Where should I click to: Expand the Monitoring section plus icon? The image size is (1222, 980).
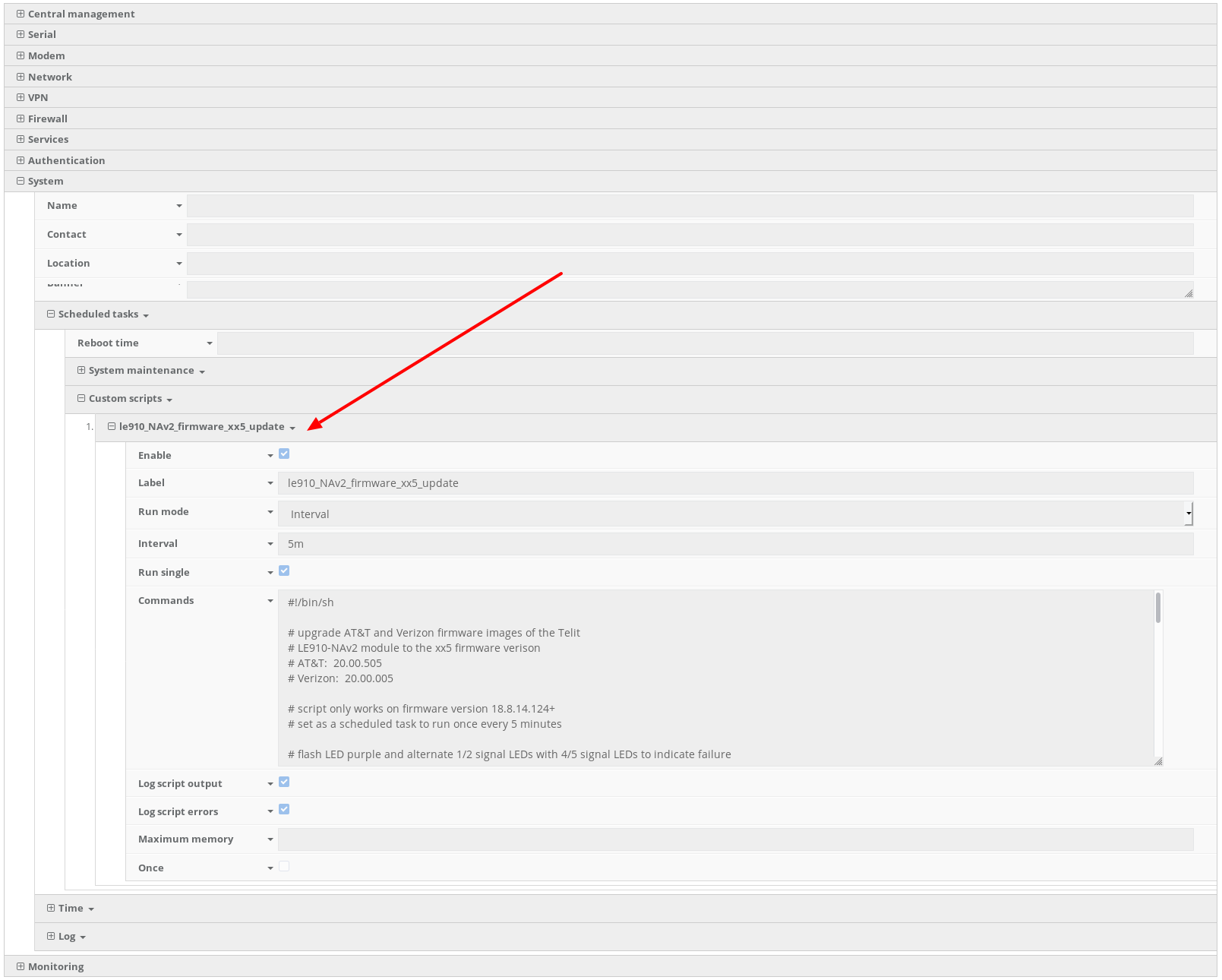21,966
